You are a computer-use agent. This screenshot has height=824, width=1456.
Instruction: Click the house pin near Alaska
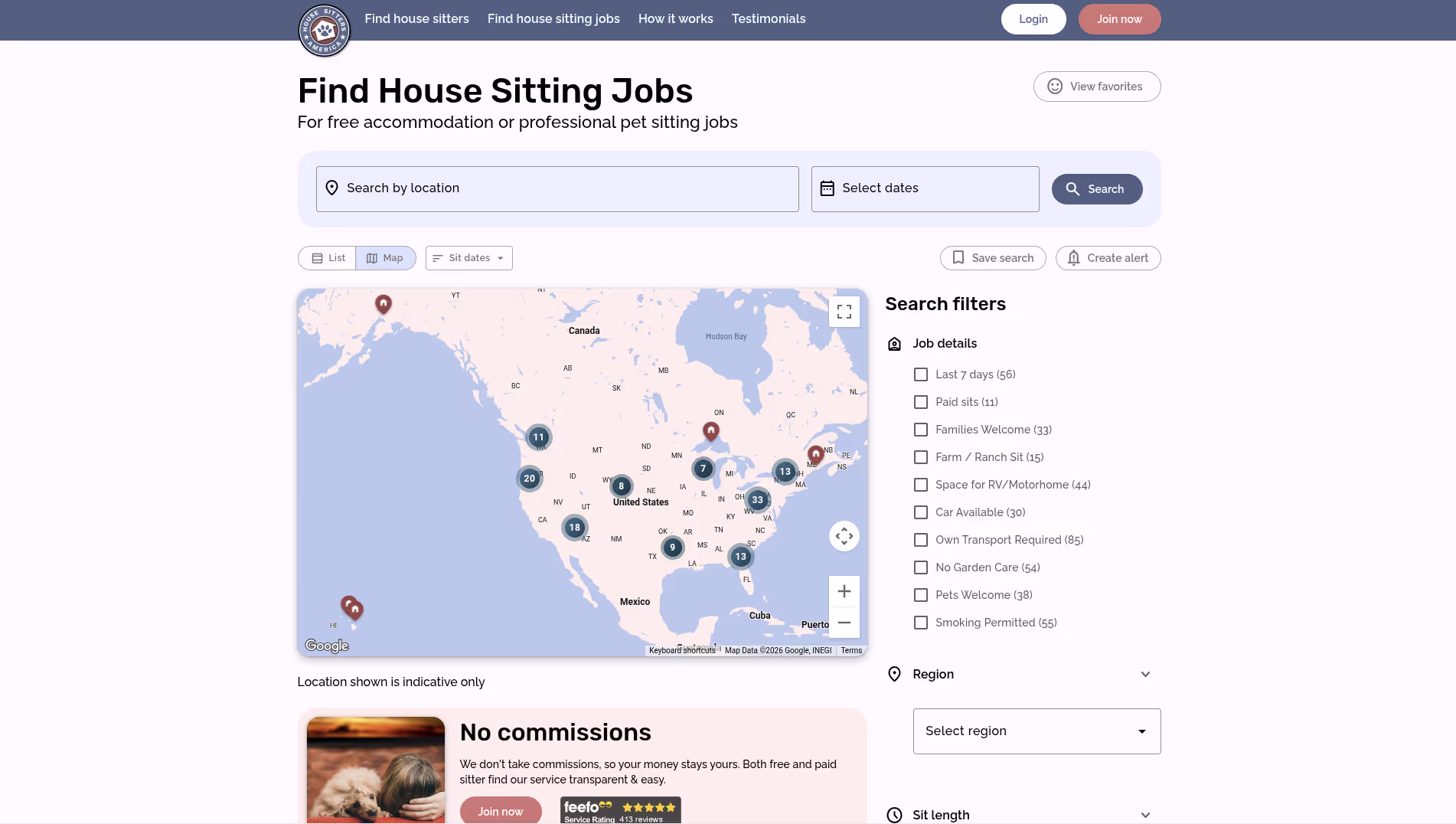[383, 304]
